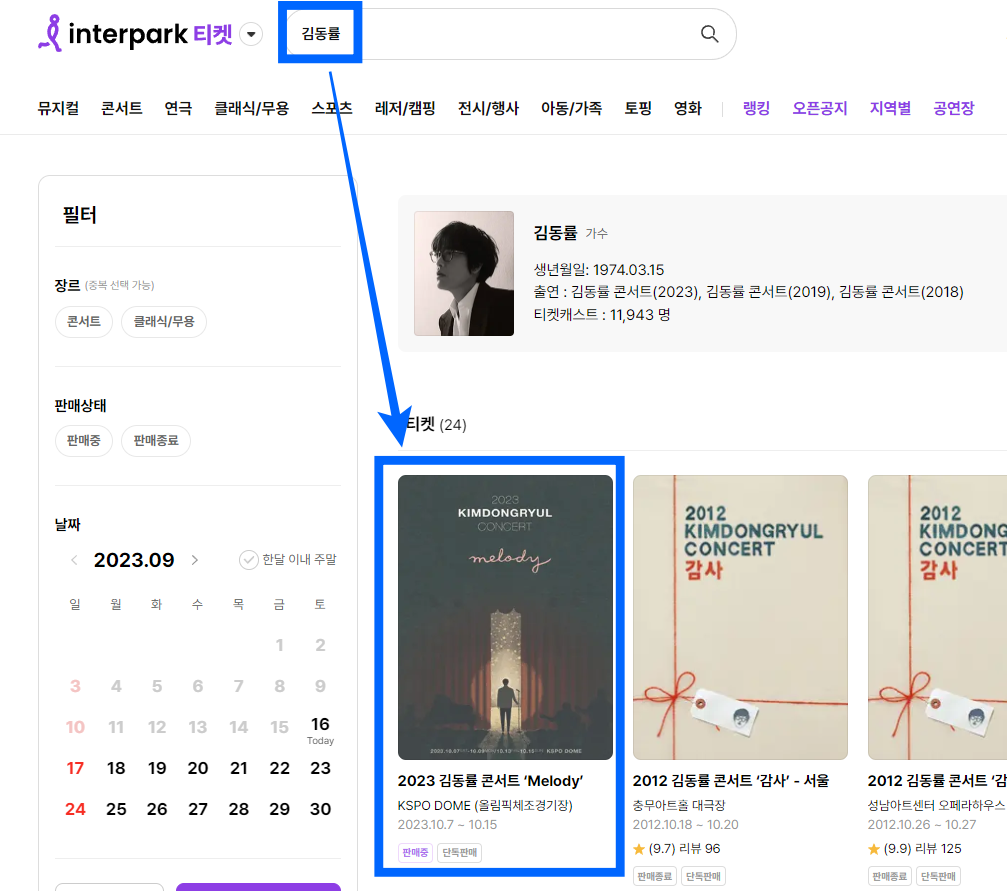
Task: Select September 19 in the calendar
Action: click(x=157, y=768)
